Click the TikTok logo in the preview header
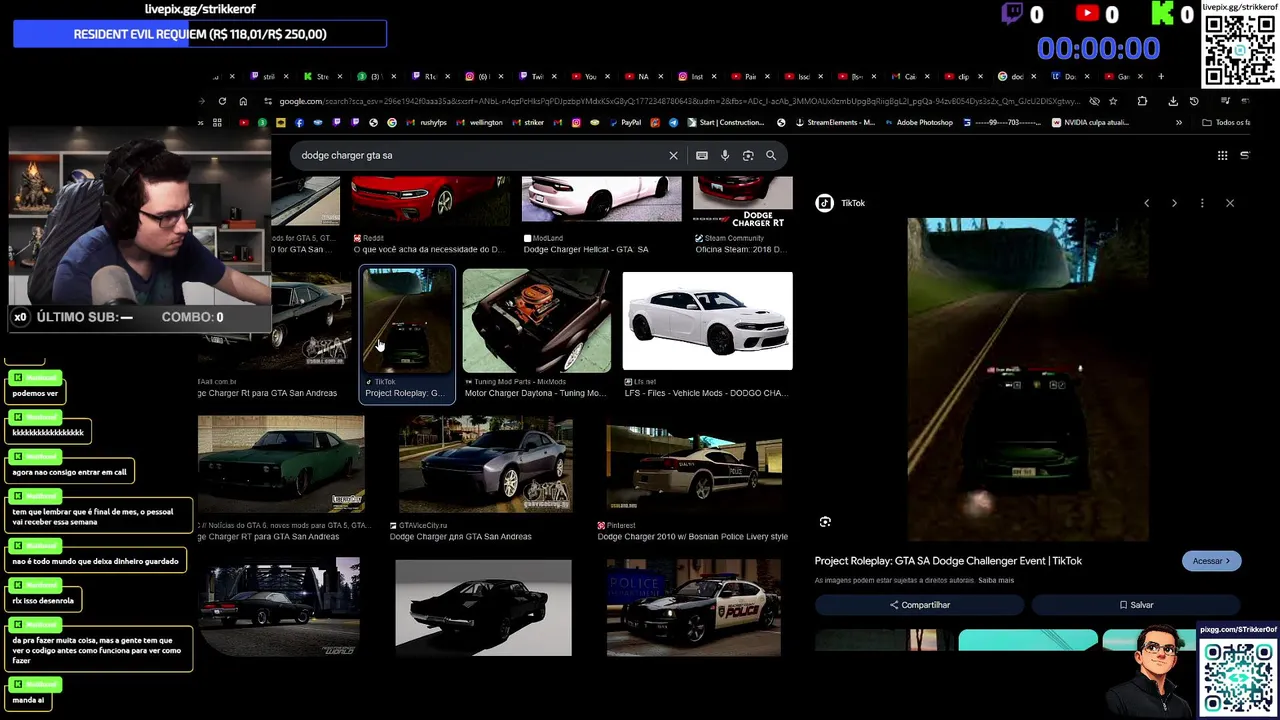Screen dimensions: 1280x720 point(824,203)
